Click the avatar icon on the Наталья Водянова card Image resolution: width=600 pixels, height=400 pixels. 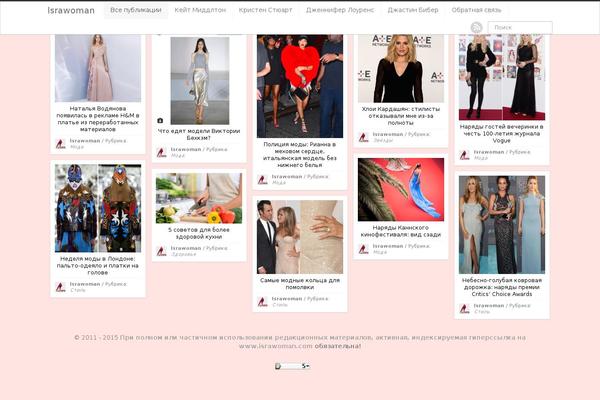point(60,144)
